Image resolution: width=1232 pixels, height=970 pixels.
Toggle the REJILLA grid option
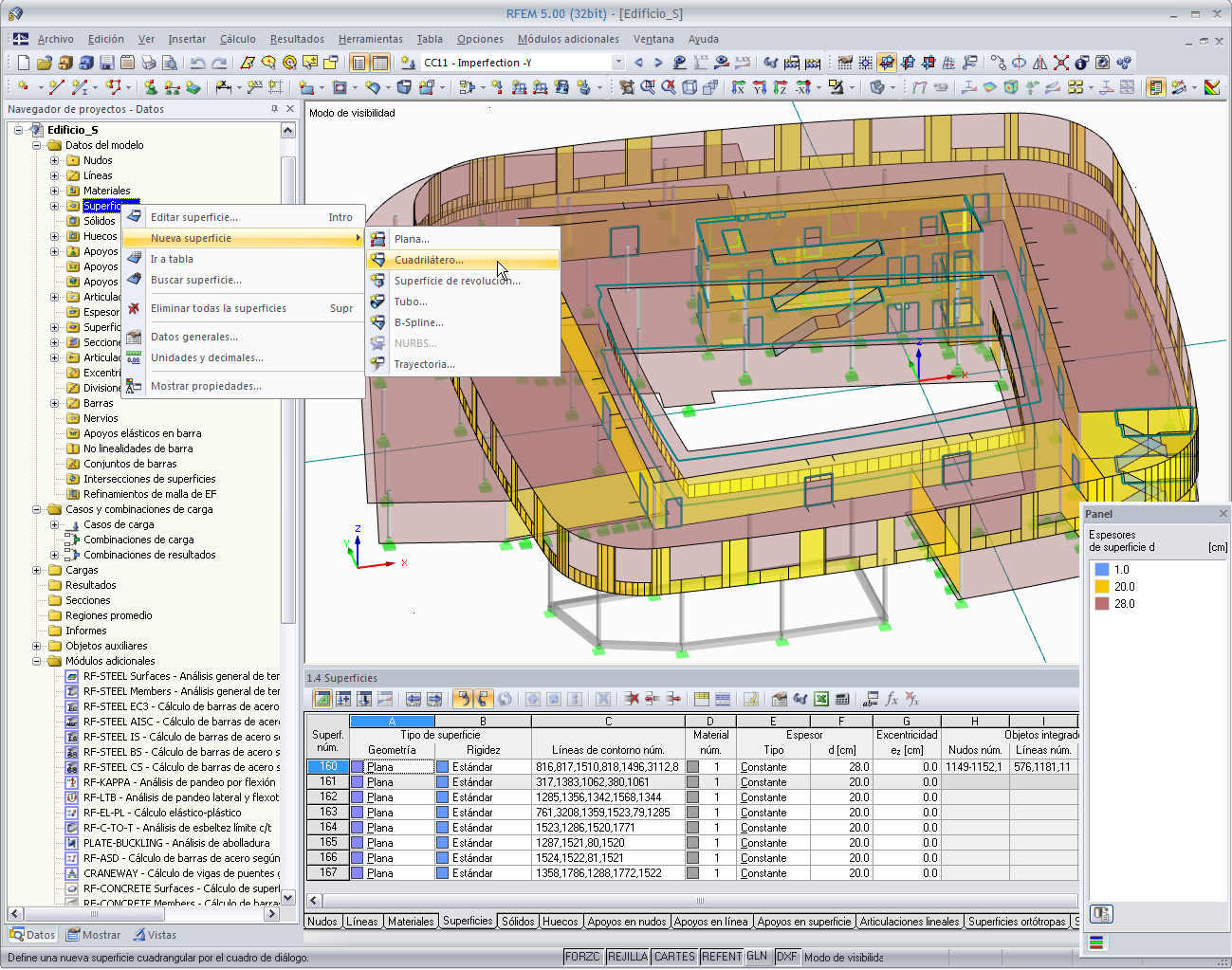[x=627, y=957]
